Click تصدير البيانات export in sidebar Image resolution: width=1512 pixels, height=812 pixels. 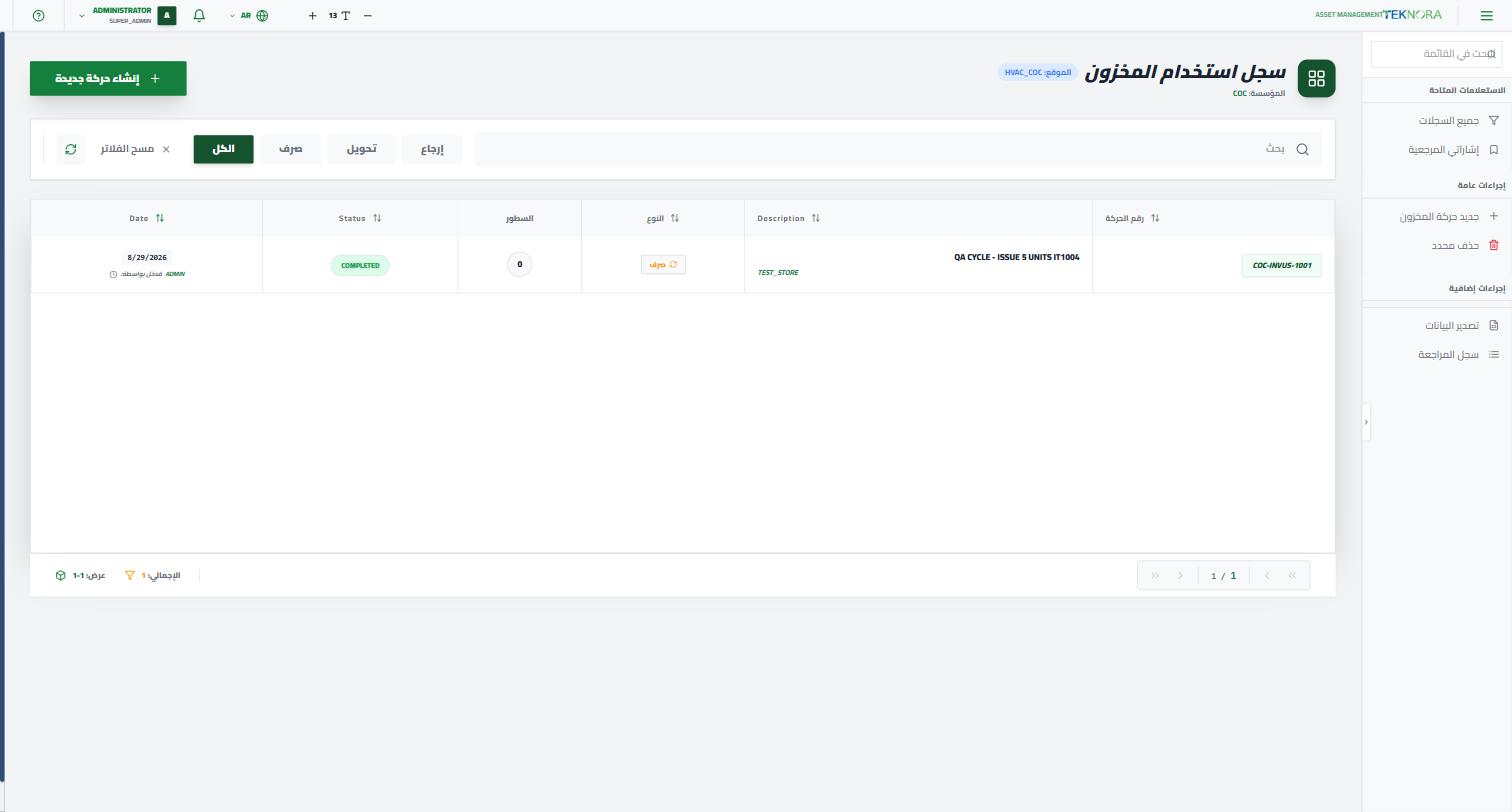1462,325
